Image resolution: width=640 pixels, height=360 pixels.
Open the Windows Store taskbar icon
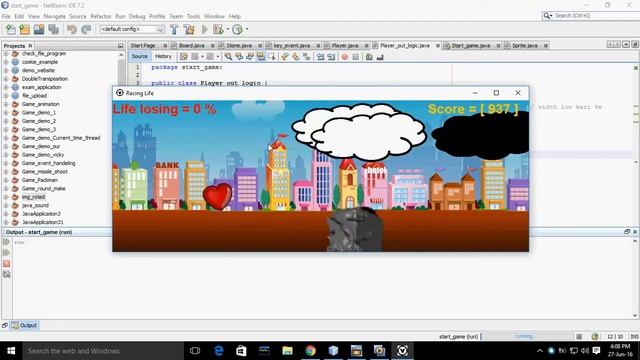point(241,351)
